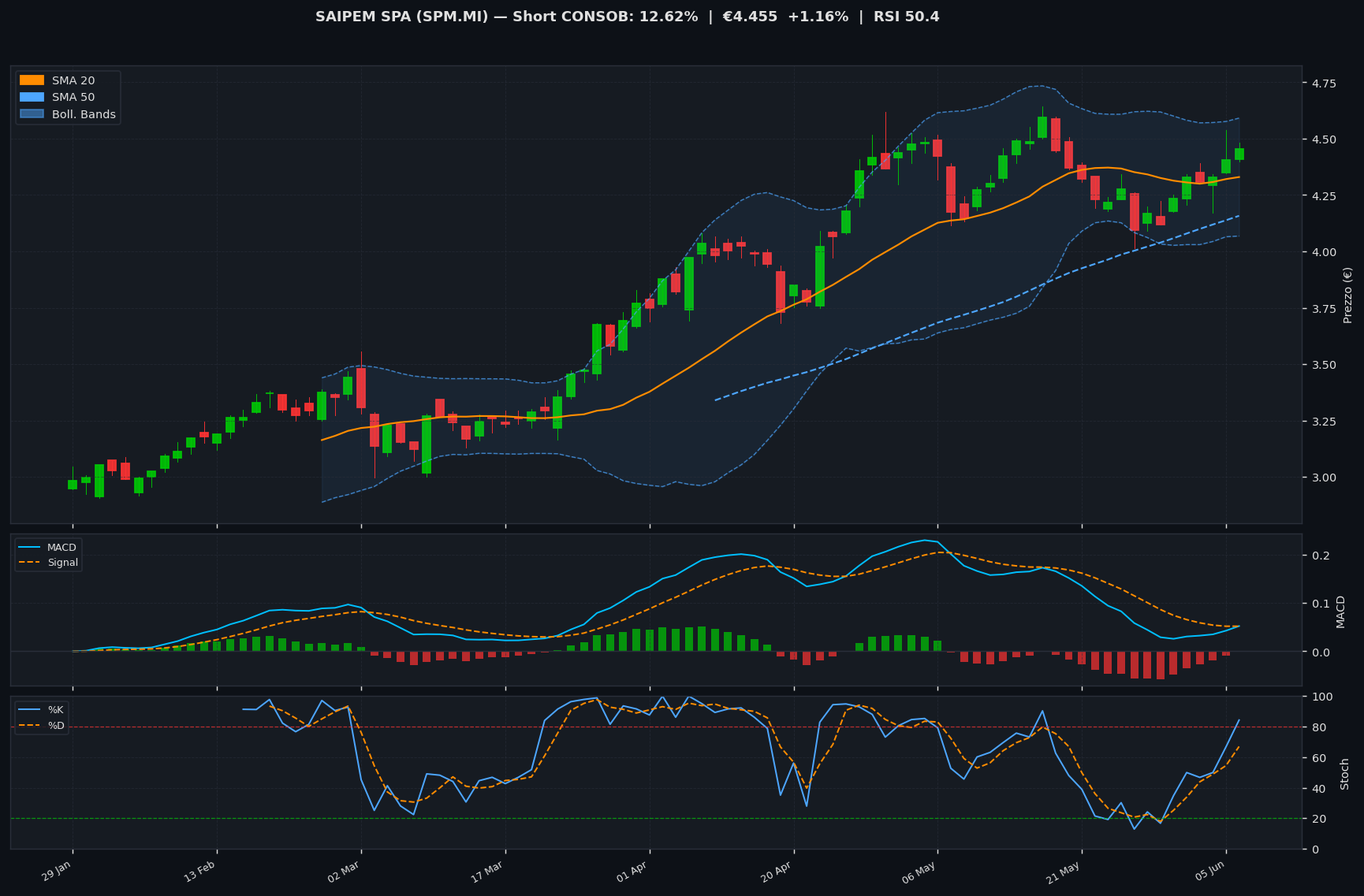
Task: Click the Prezzo (€) axis label
Action: click(1347, 295)
